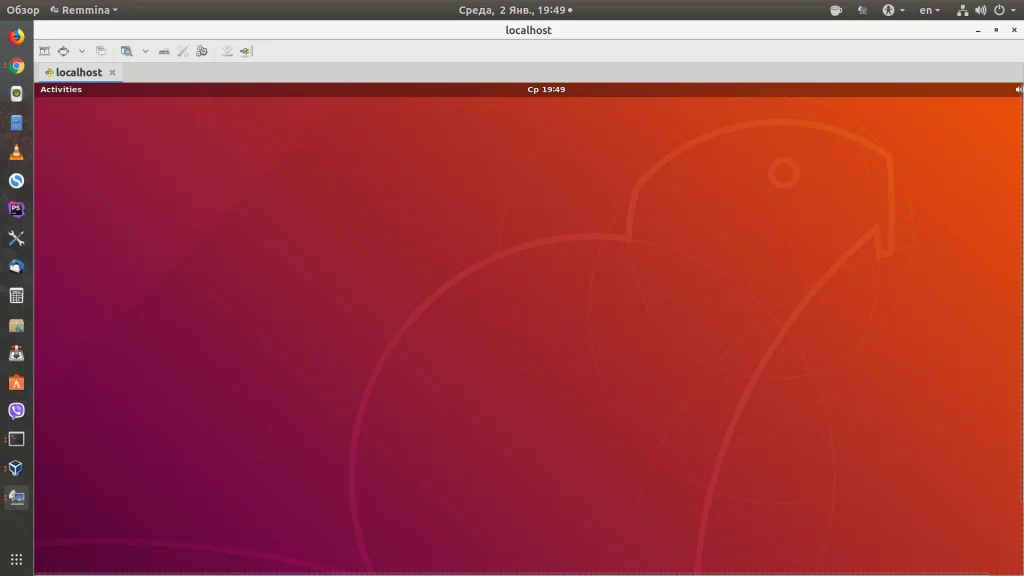Open the preferences wrench and screwdriver icon
This screenshot has width=1024, height=576.
pos(183,51)
